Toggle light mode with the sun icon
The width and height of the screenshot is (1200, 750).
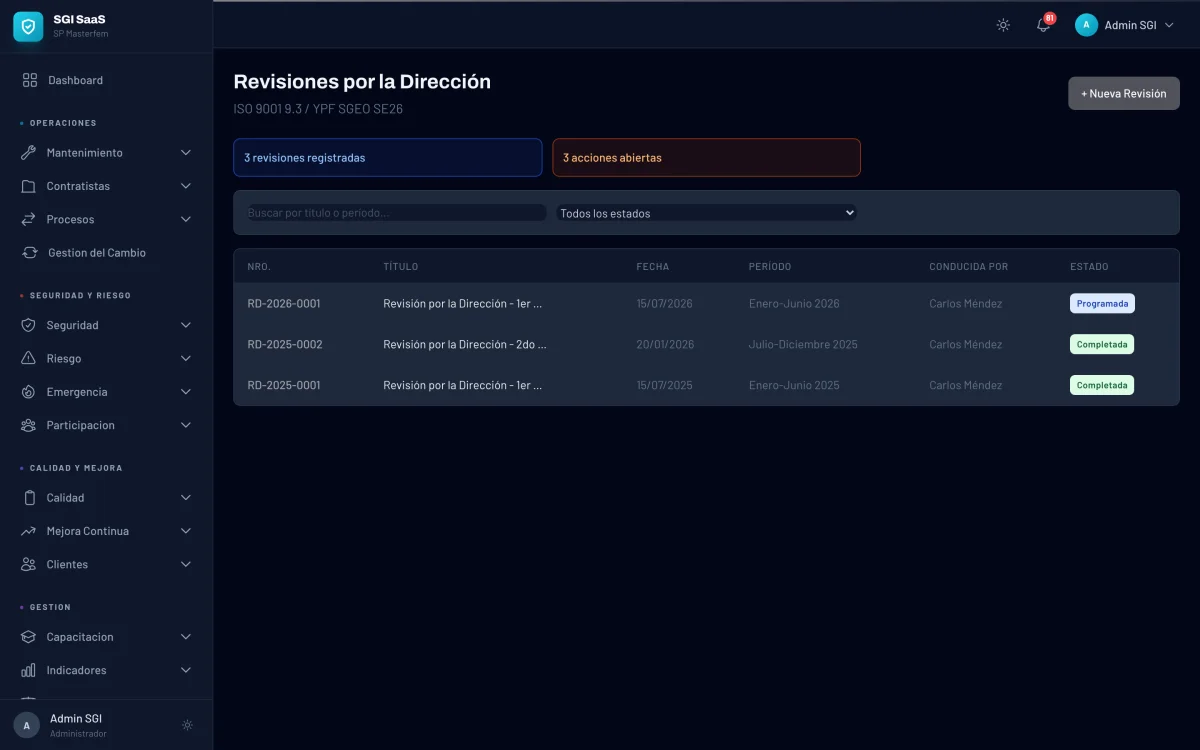pyautogui.click(x=1002, y=24)
